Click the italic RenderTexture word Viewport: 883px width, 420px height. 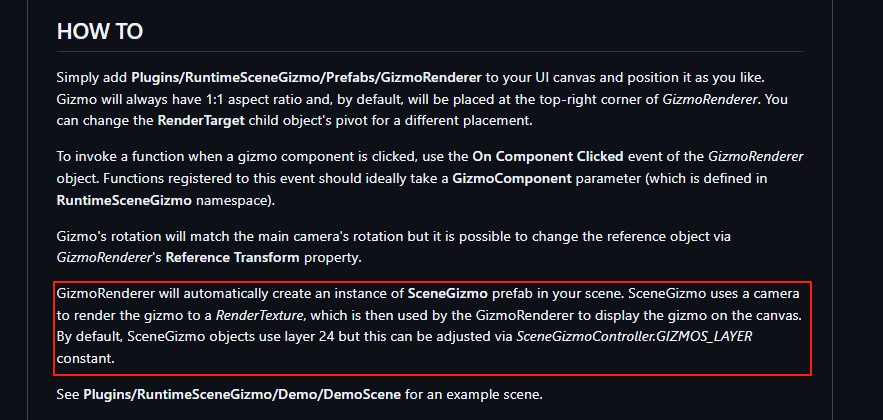[x=260, y=316]
